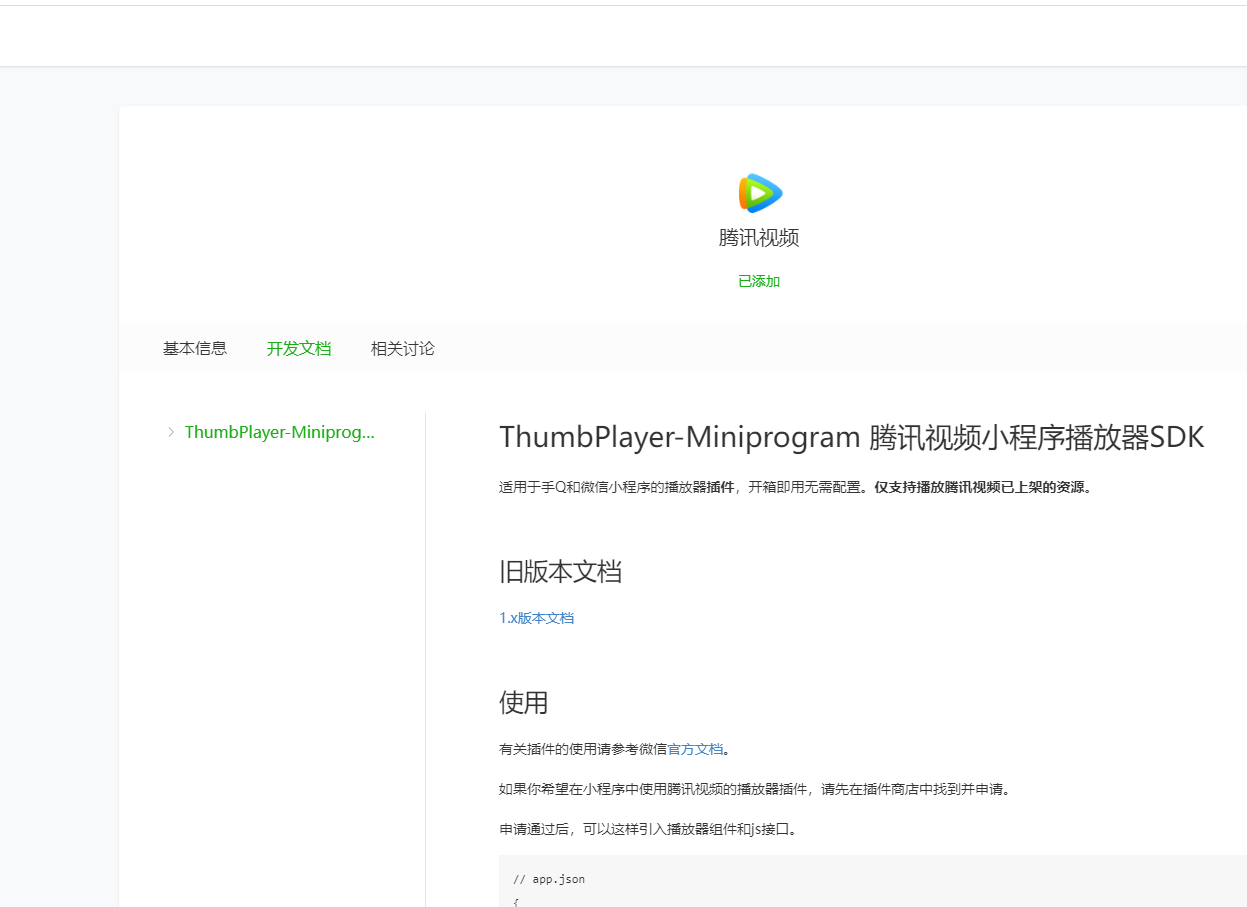Click the line 申请通过后，可以这样引入播放器组件和js接口
The image size is (1247, 907).
click(648, 829)
